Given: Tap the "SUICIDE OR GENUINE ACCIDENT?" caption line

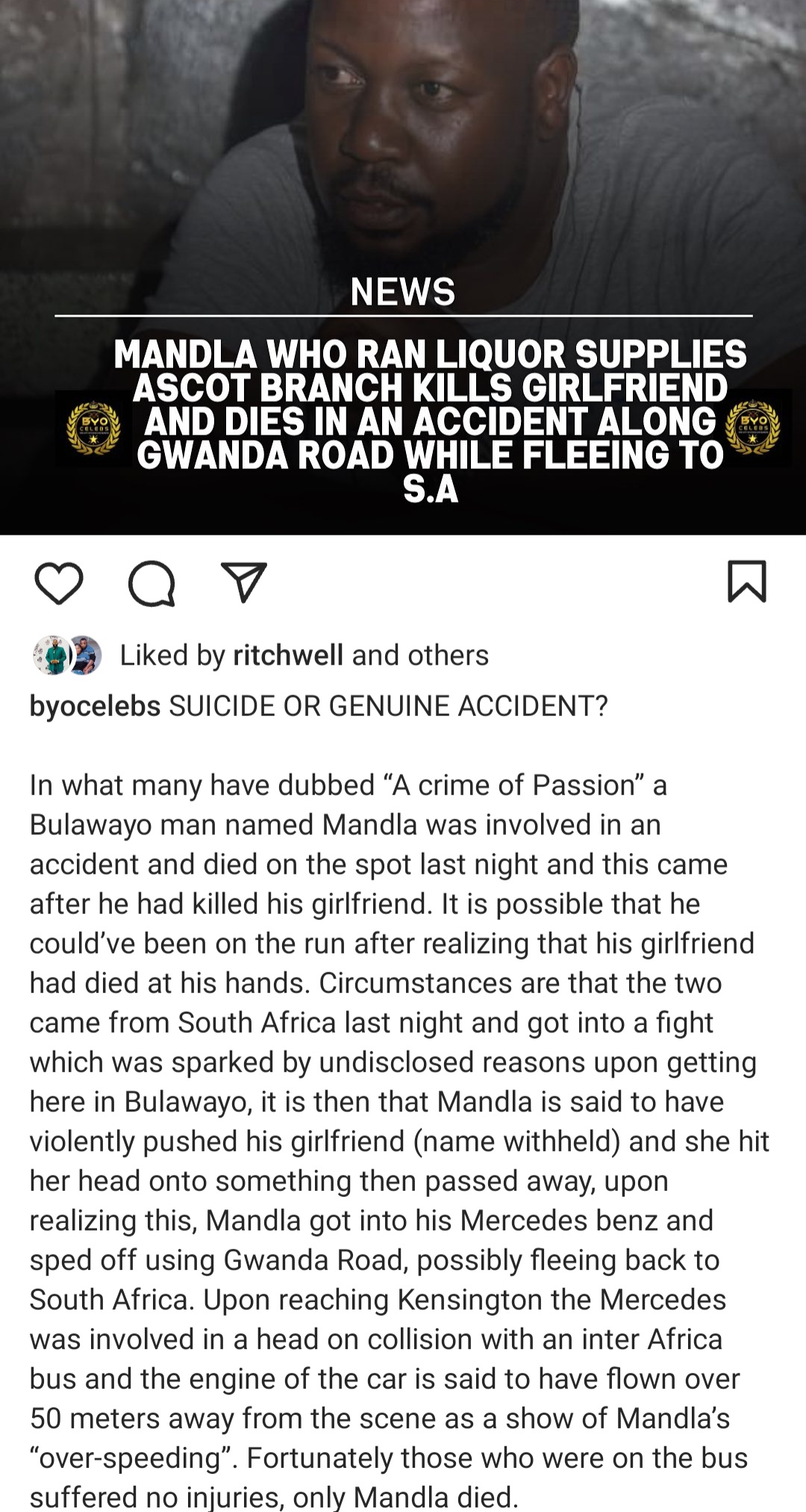Looking at the screenshot, I should point(389,706).
